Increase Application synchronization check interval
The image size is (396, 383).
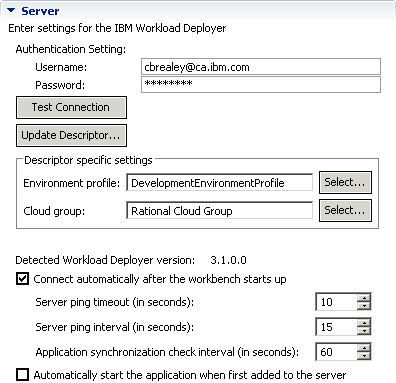(x=364, y=348)
